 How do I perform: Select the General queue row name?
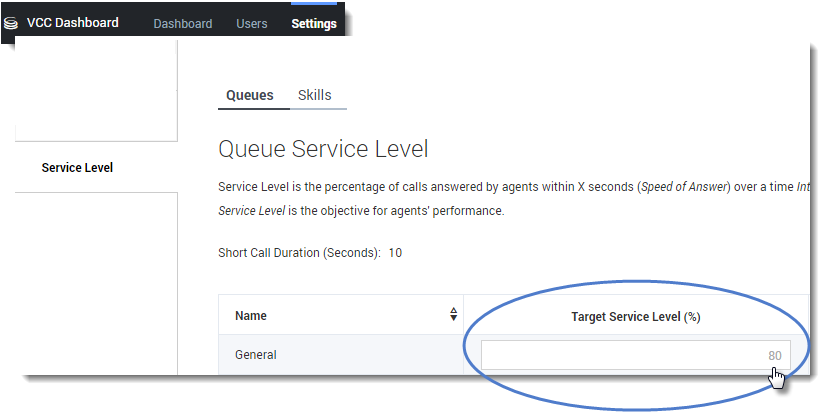click(x=255, y=355)
